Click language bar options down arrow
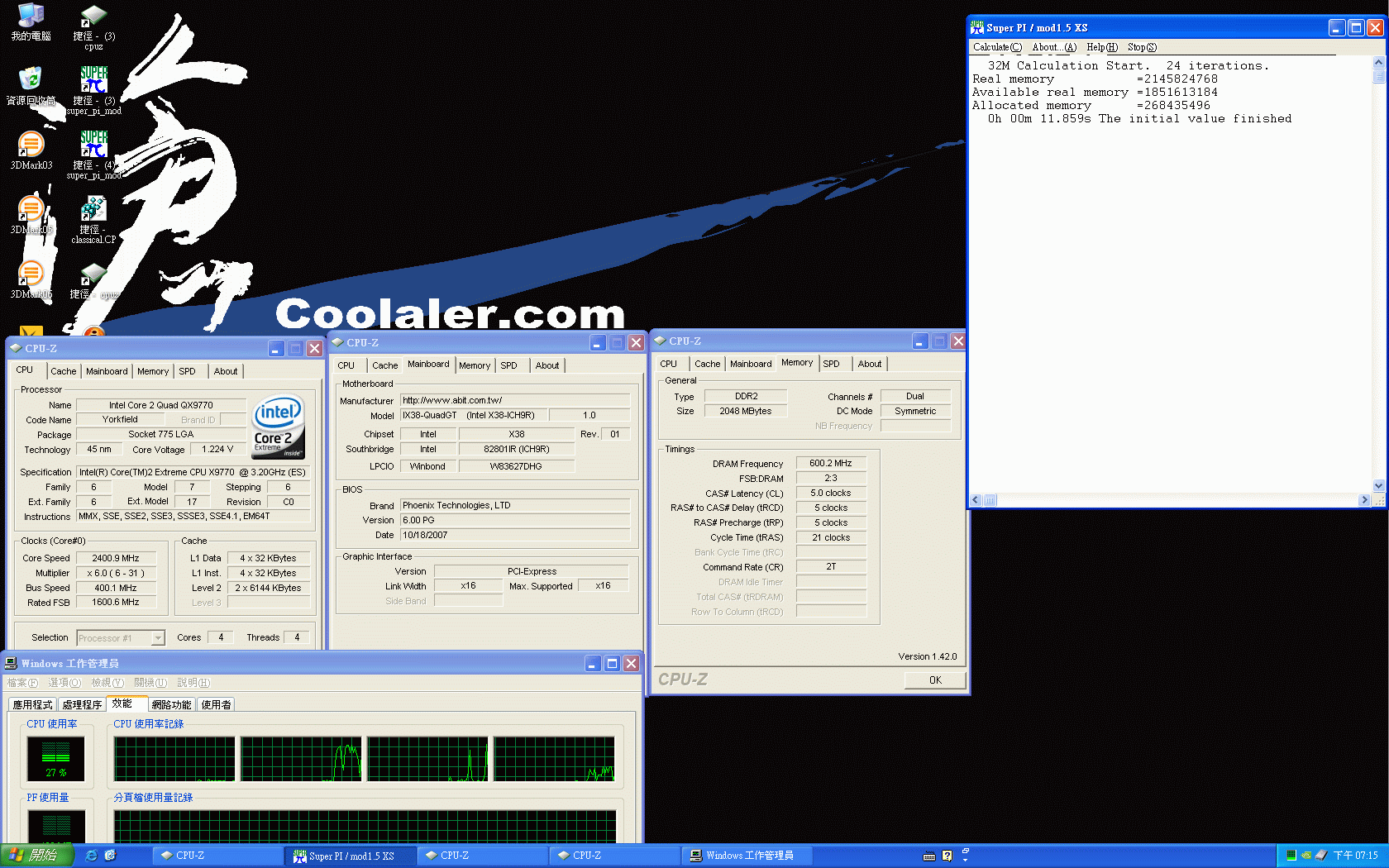The image size is (1389, 868). pos(965,861)
